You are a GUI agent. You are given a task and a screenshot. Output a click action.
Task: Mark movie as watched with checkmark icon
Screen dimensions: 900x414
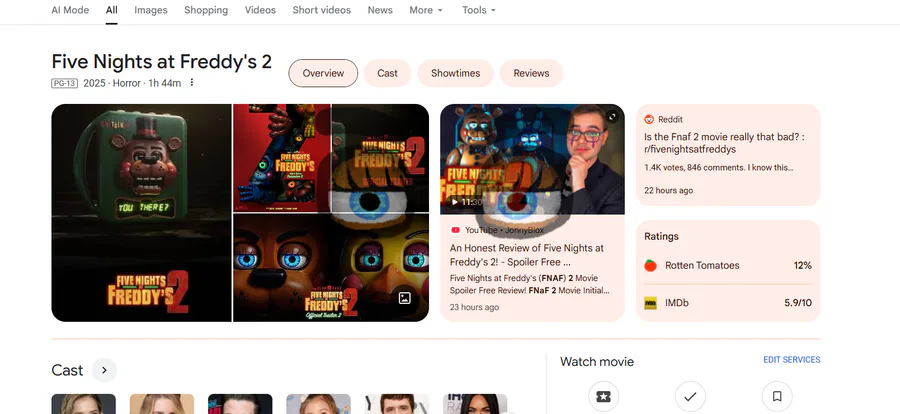[690, 397]
